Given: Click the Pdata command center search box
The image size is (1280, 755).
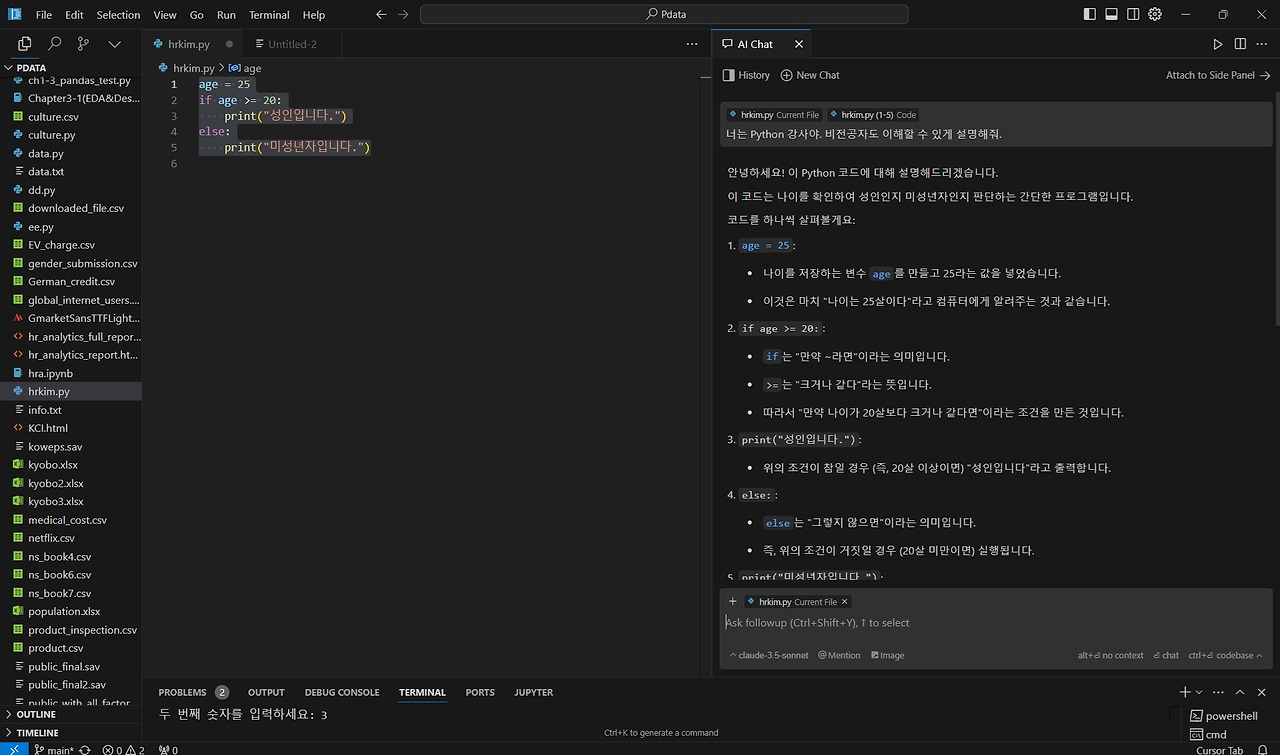Looking at the screenshot, I should tap(664, 15).
